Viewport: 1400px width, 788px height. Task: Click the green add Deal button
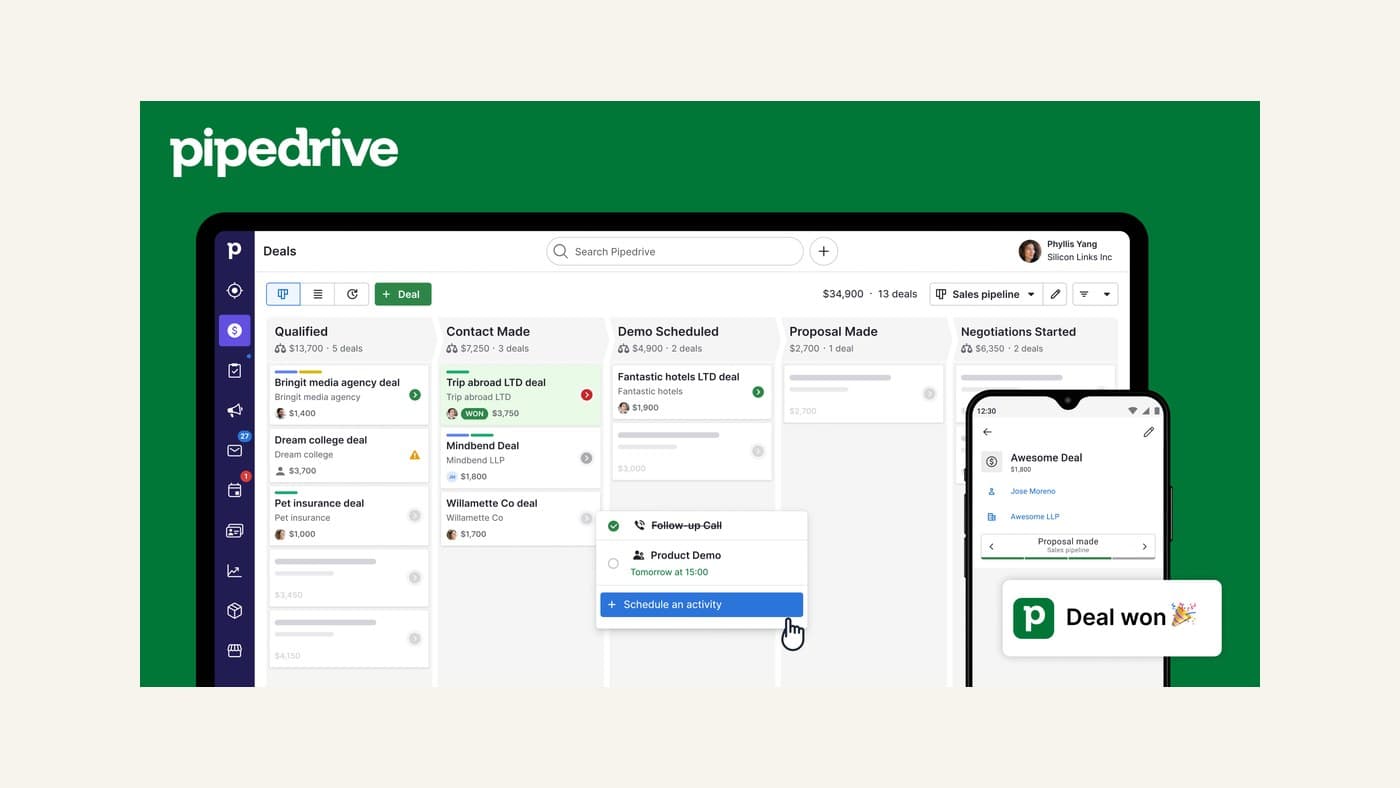403,294
